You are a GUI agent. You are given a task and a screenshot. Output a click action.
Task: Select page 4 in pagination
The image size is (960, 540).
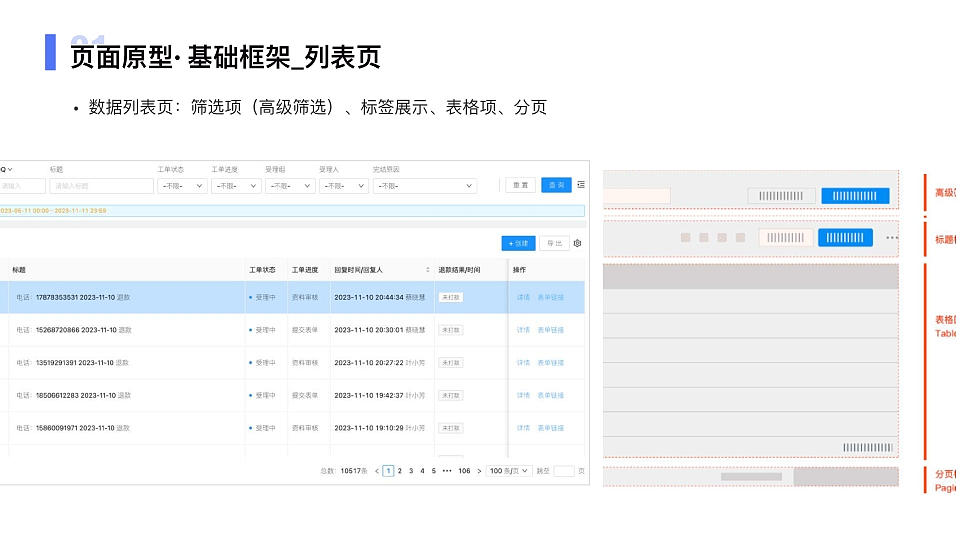tap(422, 471)
